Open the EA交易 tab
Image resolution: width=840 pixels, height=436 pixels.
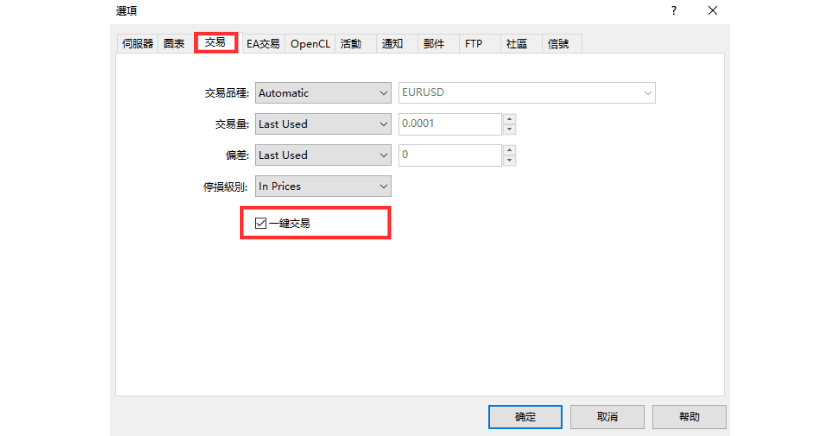[x=263, y=44]
